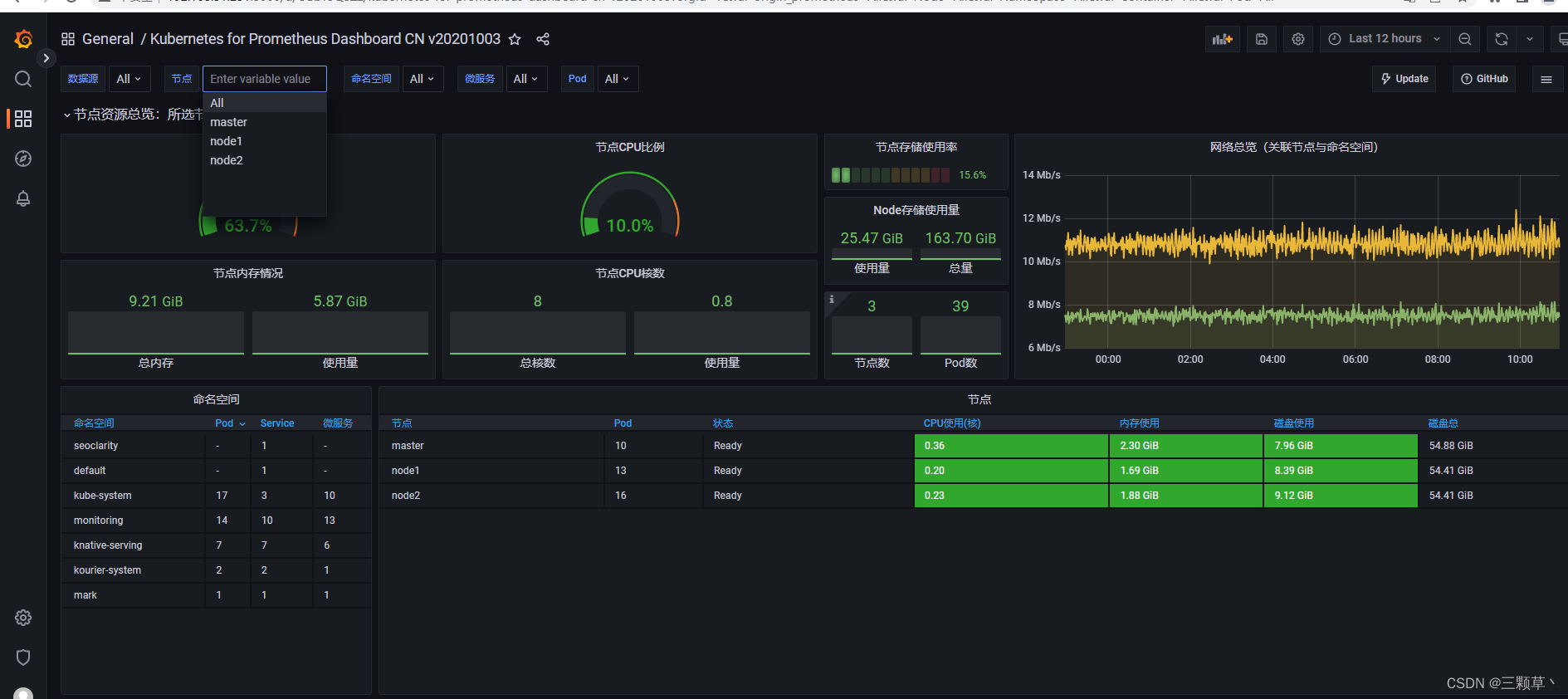Click the 节点内存情况 panel title

coord(248,273)
